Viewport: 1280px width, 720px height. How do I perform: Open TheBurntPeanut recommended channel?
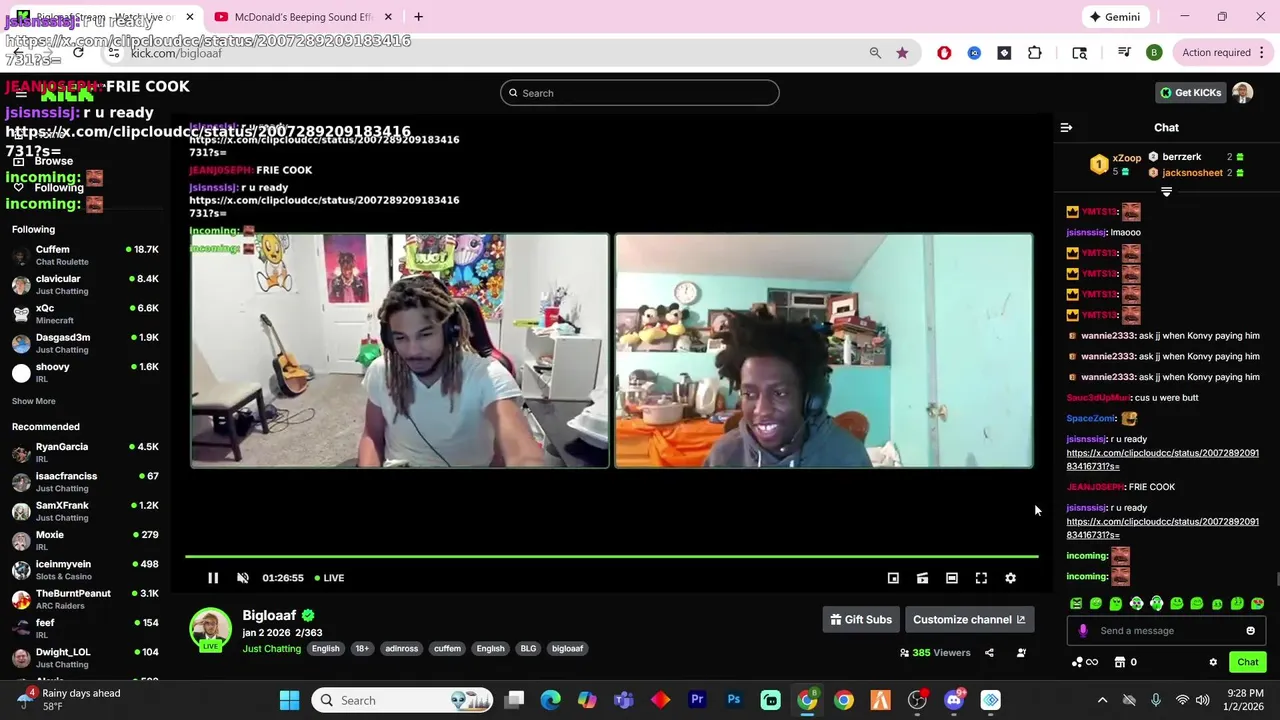(x=85, y=599)
